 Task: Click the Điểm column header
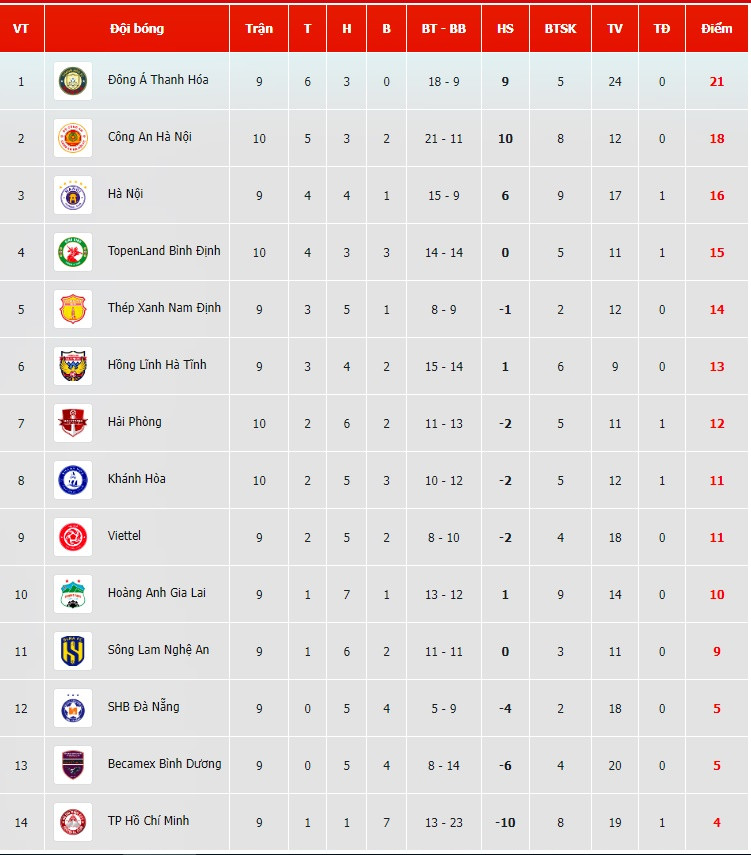pos(716,29)
